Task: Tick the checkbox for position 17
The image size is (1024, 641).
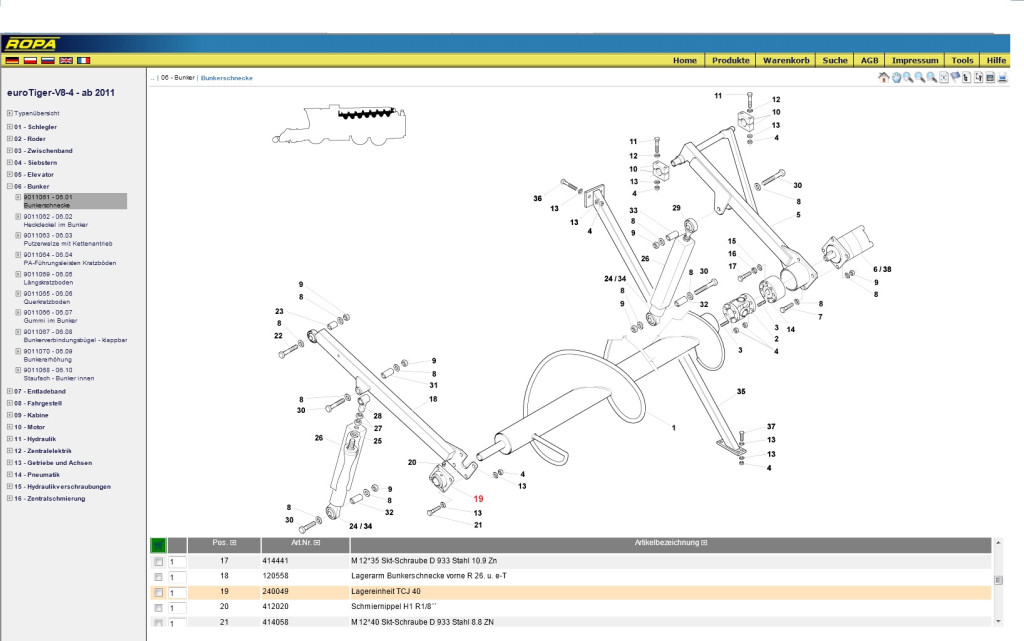Action: pos(158,561)
